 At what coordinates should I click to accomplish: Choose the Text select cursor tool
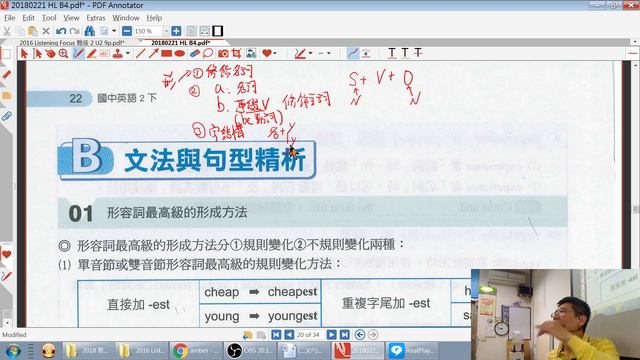click(38, 53)
